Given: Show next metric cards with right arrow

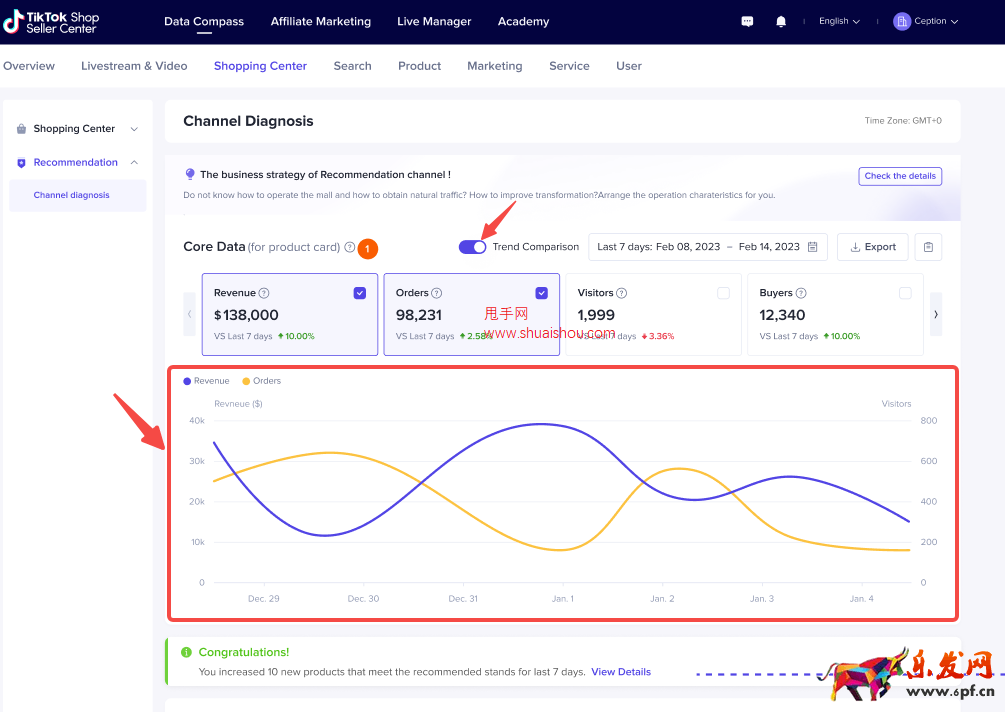Looking at the screenshot, I should [936, 314].
